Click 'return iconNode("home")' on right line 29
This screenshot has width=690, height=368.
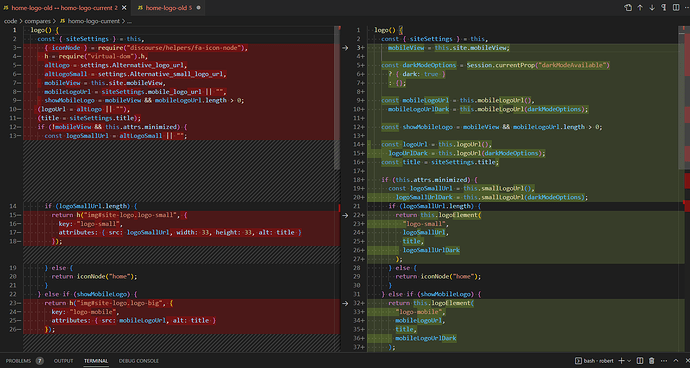coord(438,276)
